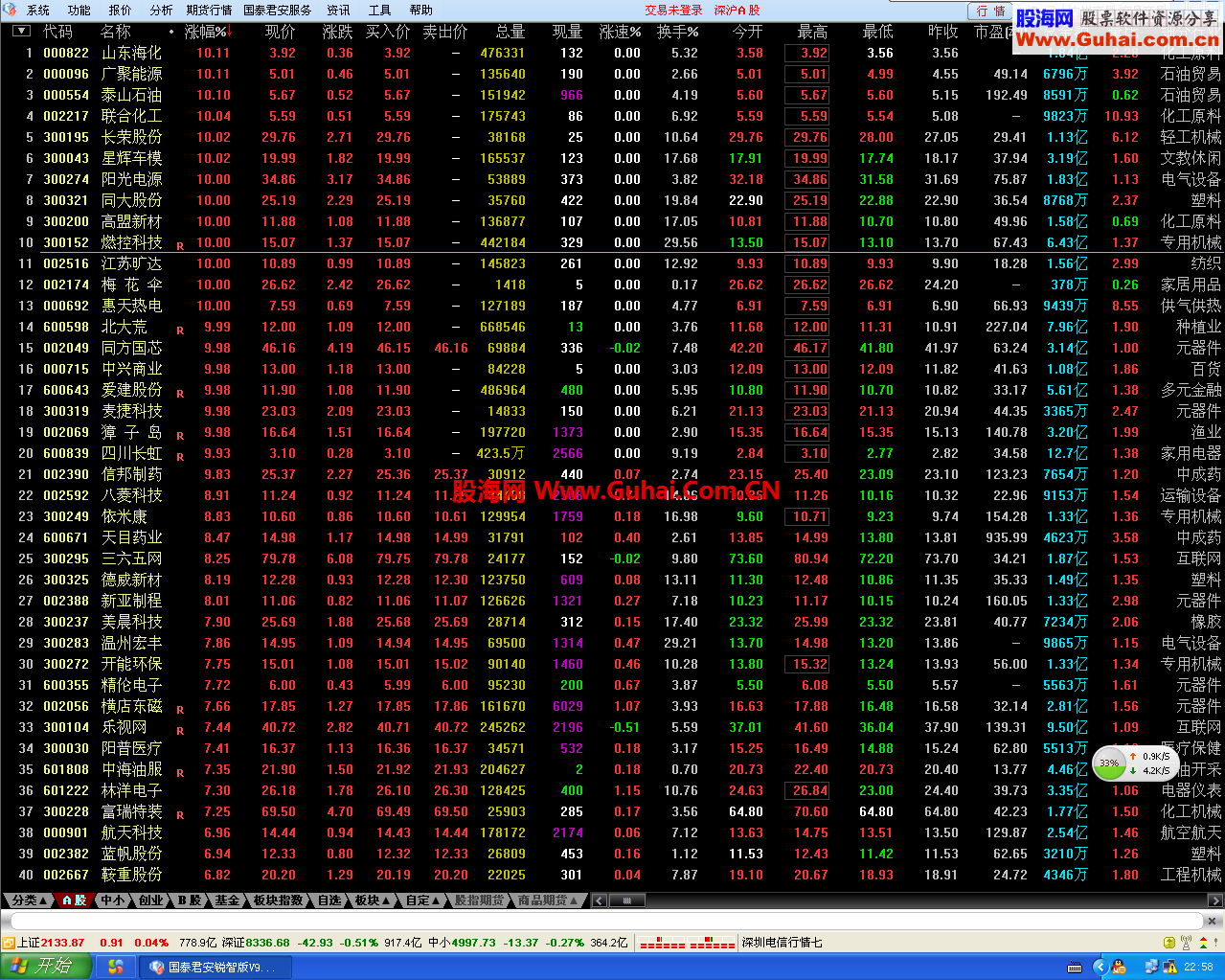This screenshot has width=1225, height=980.
Task: Sort by the 涨速% column header
Action: pos(620,32)
